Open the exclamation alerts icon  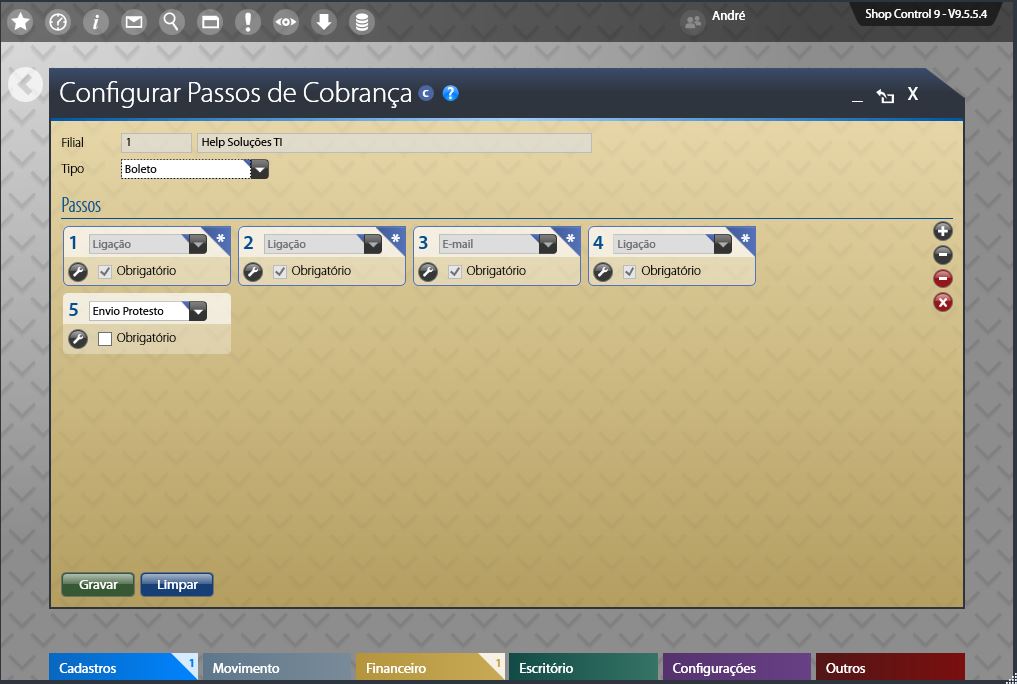(x=248, y=22)
